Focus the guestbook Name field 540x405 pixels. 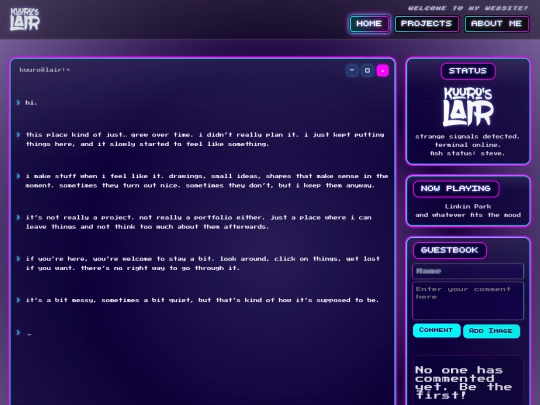(x=468, y=271)
